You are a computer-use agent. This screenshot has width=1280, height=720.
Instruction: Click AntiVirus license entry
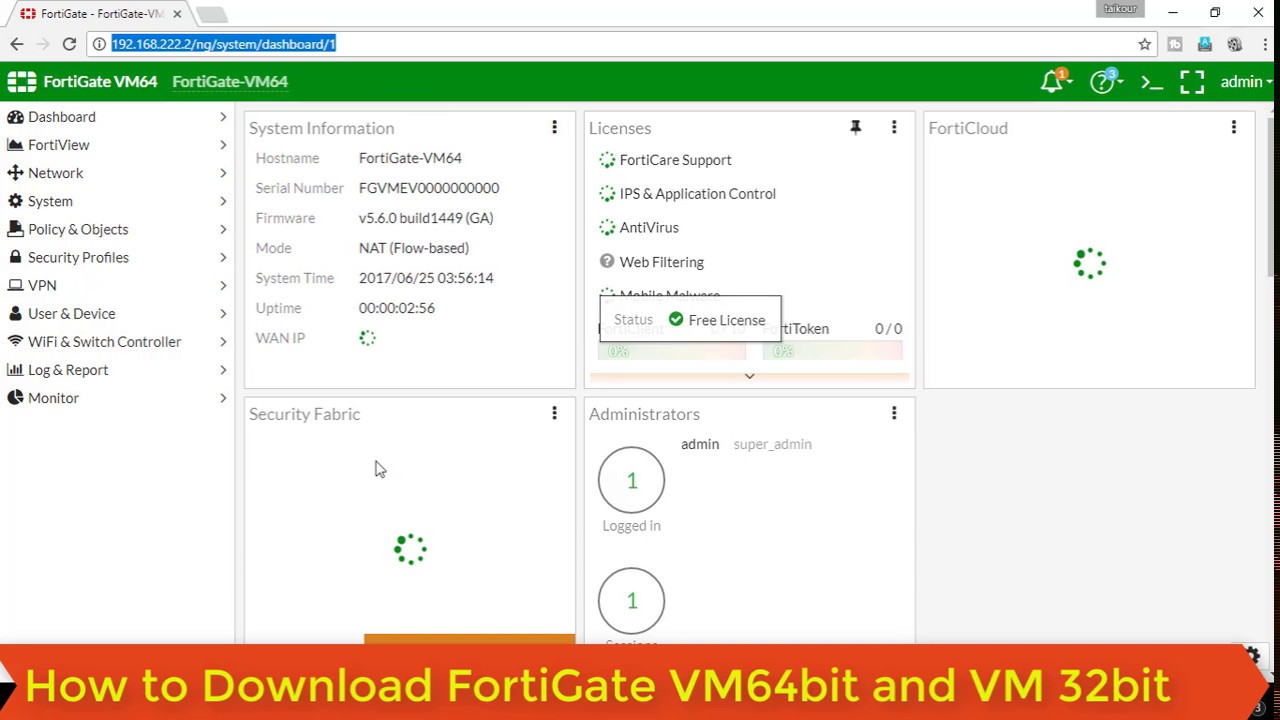coord(639,228)
